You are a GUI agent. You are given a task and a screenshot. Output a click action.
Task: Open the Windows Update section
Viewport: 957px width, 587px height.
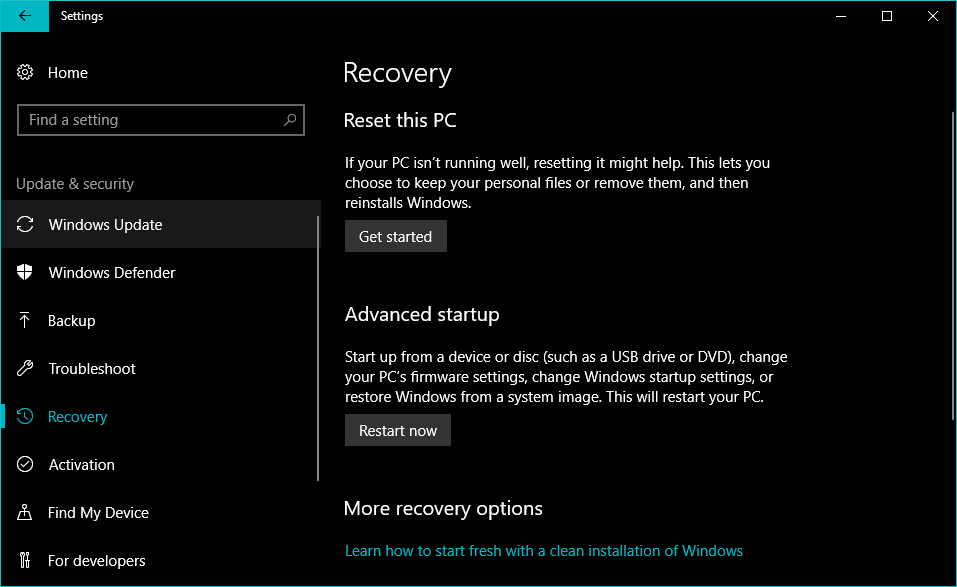tap(105, 225)
